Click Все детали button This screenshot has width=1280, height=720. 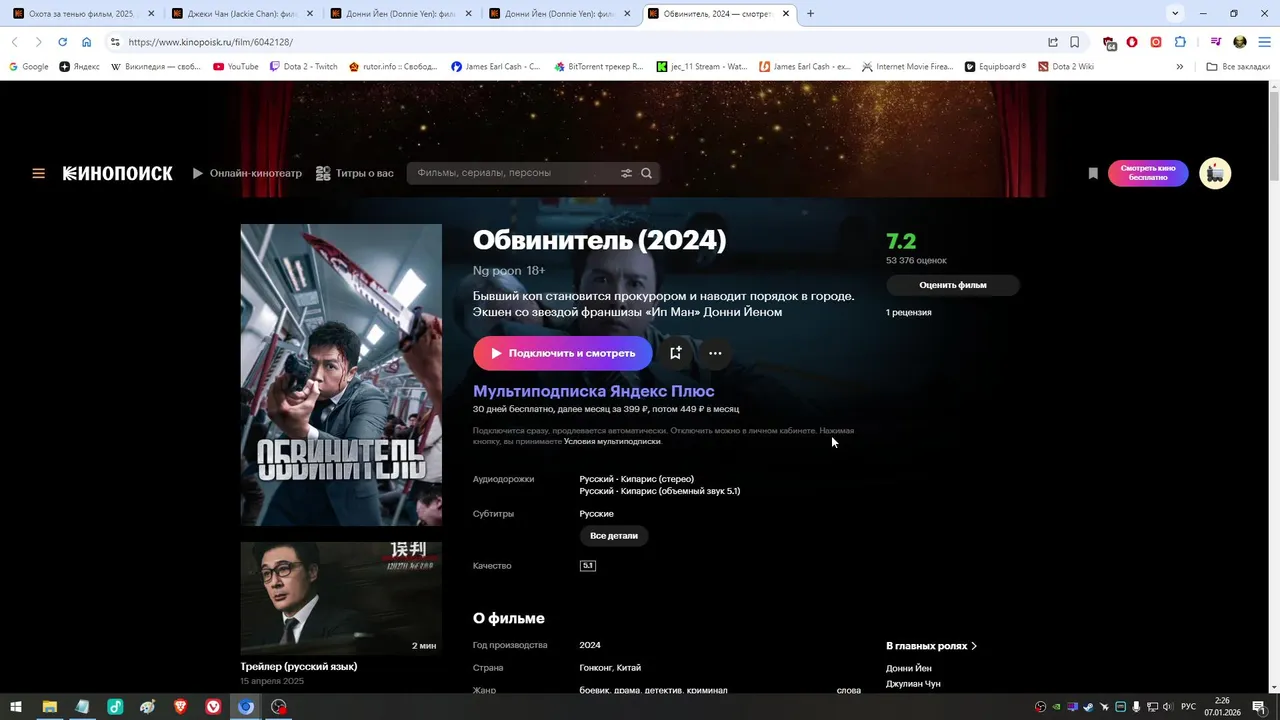[614, 536]
